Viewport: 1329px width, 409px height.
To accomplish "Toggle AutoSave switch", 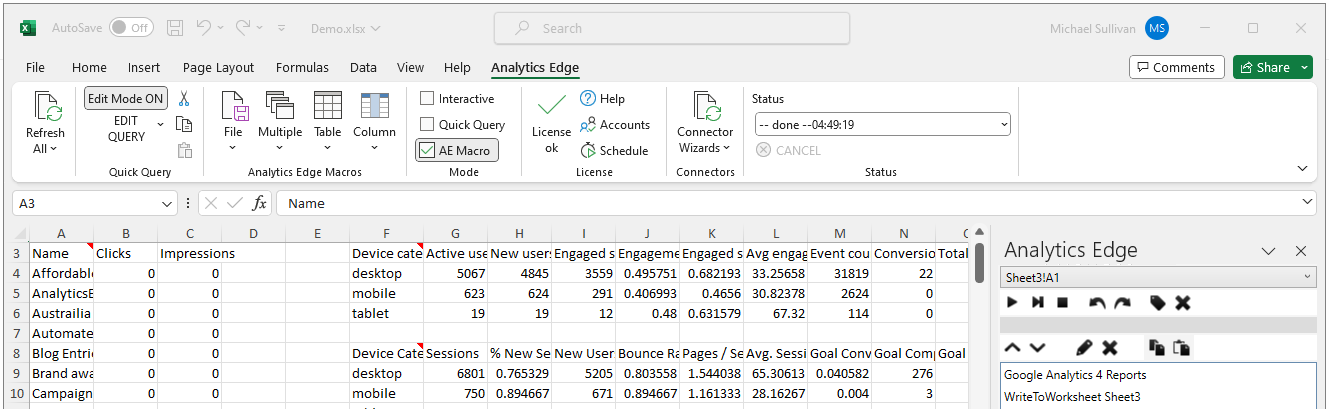I will tap(131, 28).
